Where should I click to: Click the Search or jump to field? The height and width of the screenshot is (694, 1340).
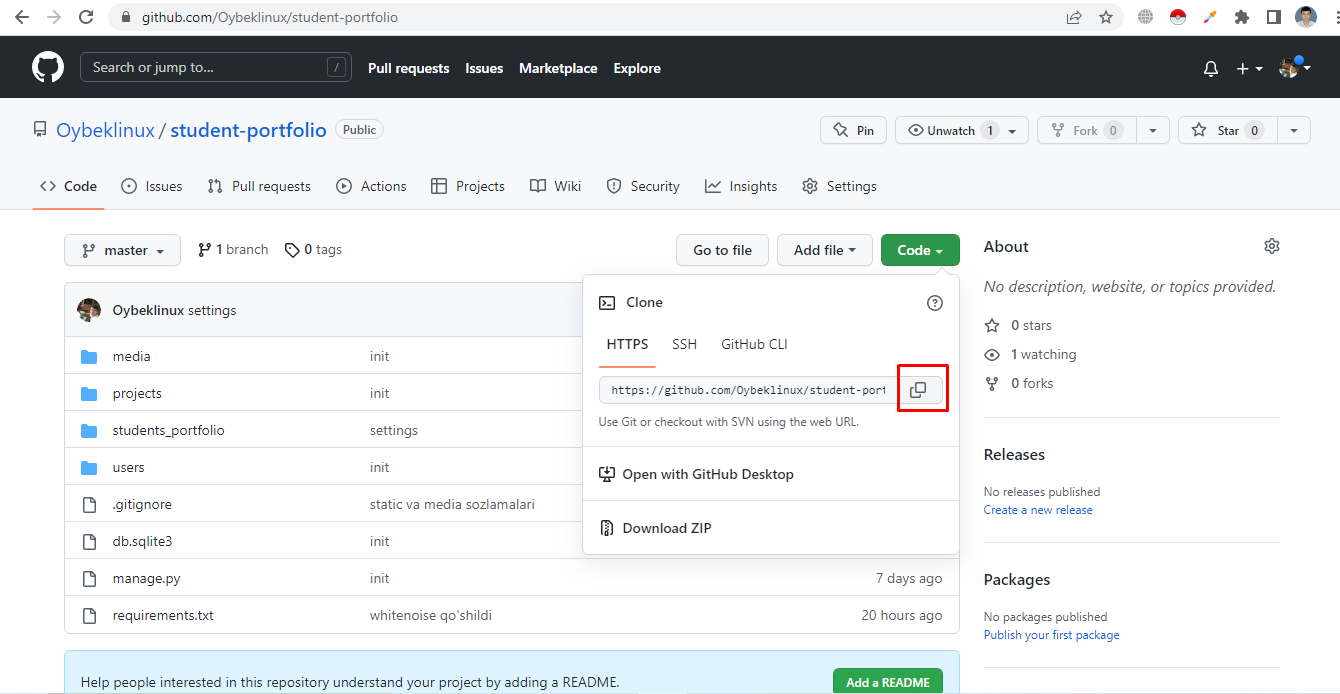215,68
